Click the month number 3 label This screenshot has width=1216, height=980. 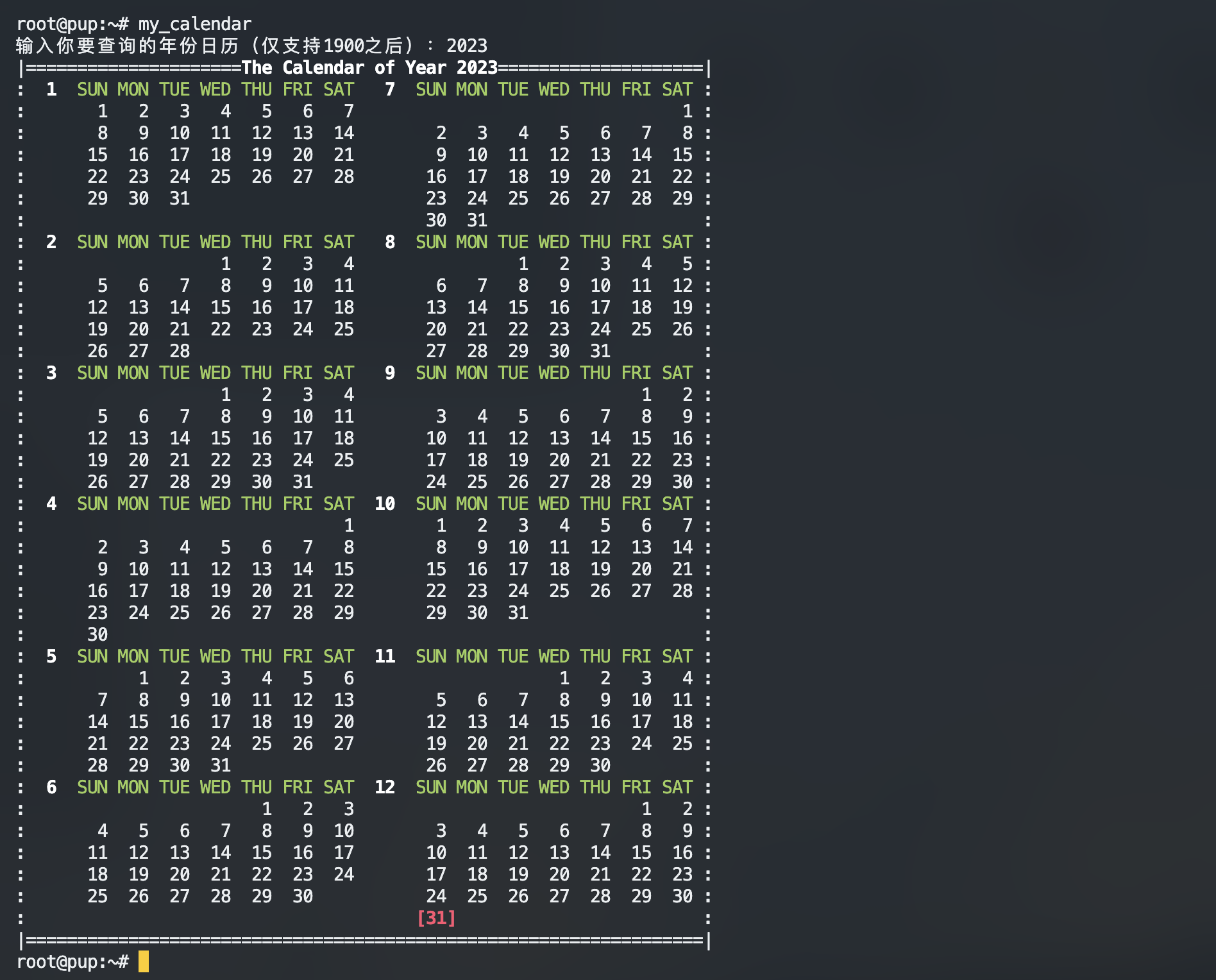[x=51, y=373]
